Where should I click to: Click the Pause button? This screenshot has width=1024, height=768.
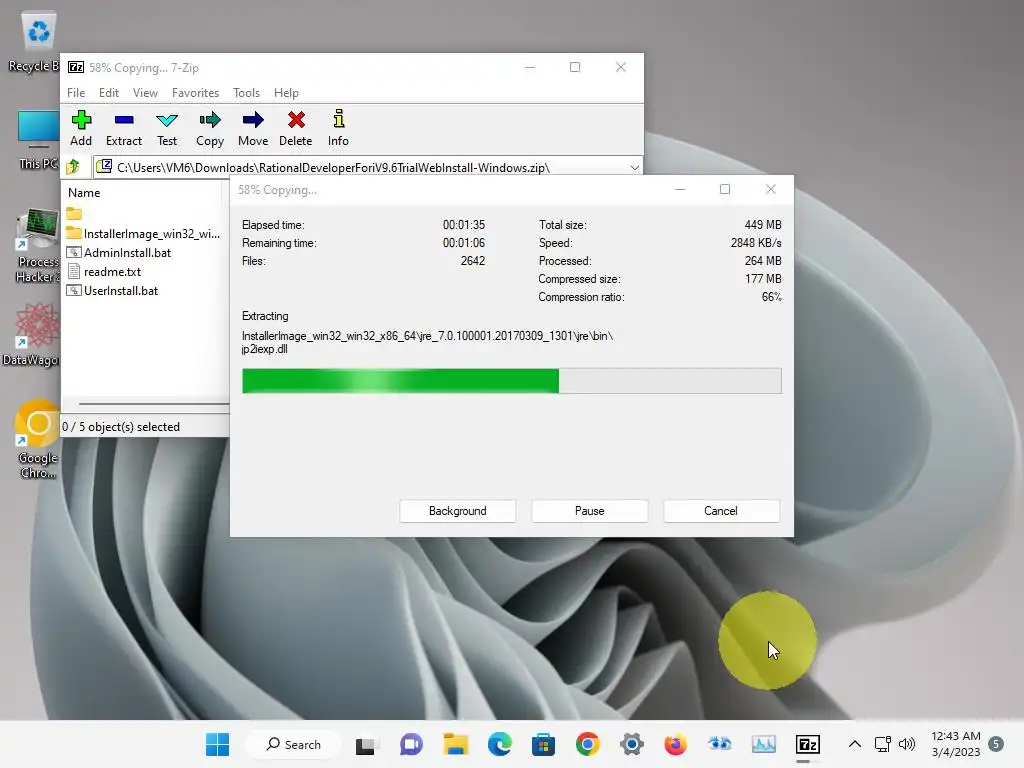[x=589, y=511]
